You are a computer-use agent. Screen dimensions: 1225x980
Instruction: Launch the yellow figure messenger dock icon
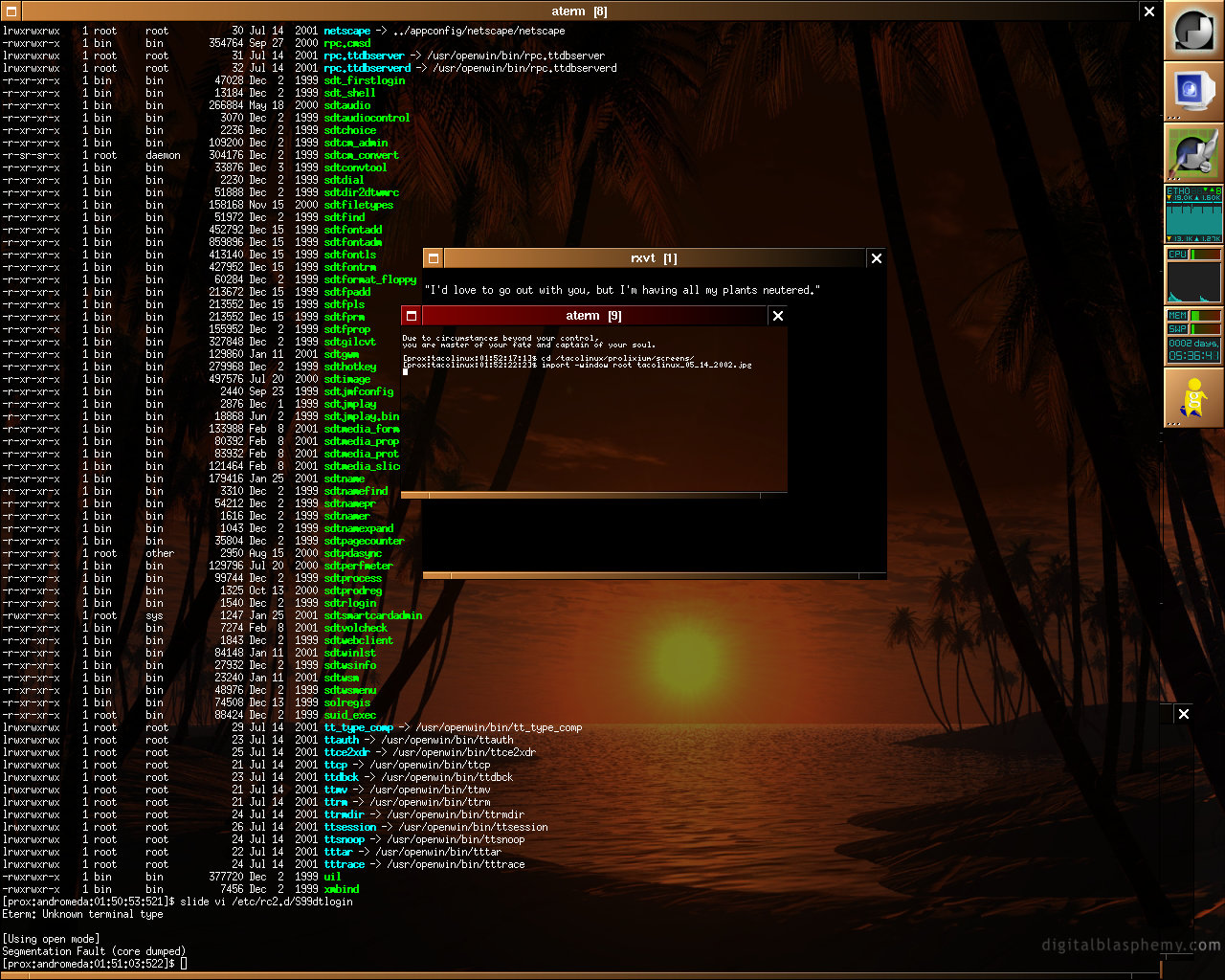pyautogui.click(x=1193, y=398)
